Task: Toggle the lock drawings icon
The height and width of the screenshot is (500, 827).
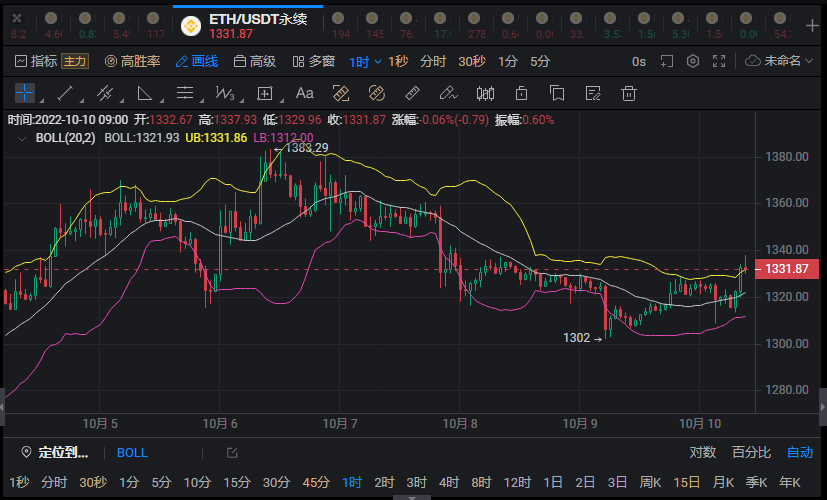Action: 521,93
